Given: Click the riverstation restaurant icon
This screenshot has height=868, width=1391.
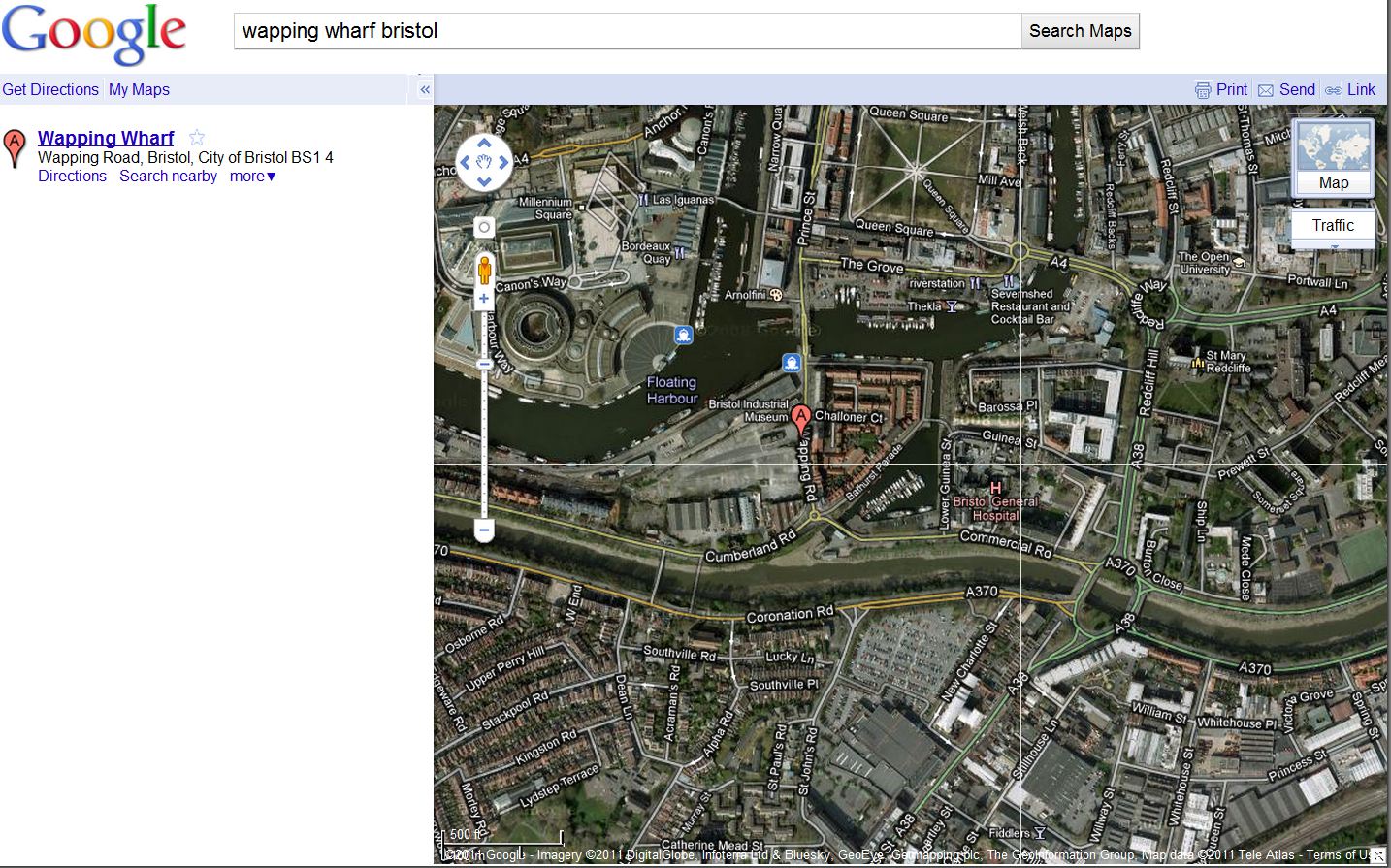Looking at the screenshot, I should coord(975,284).
